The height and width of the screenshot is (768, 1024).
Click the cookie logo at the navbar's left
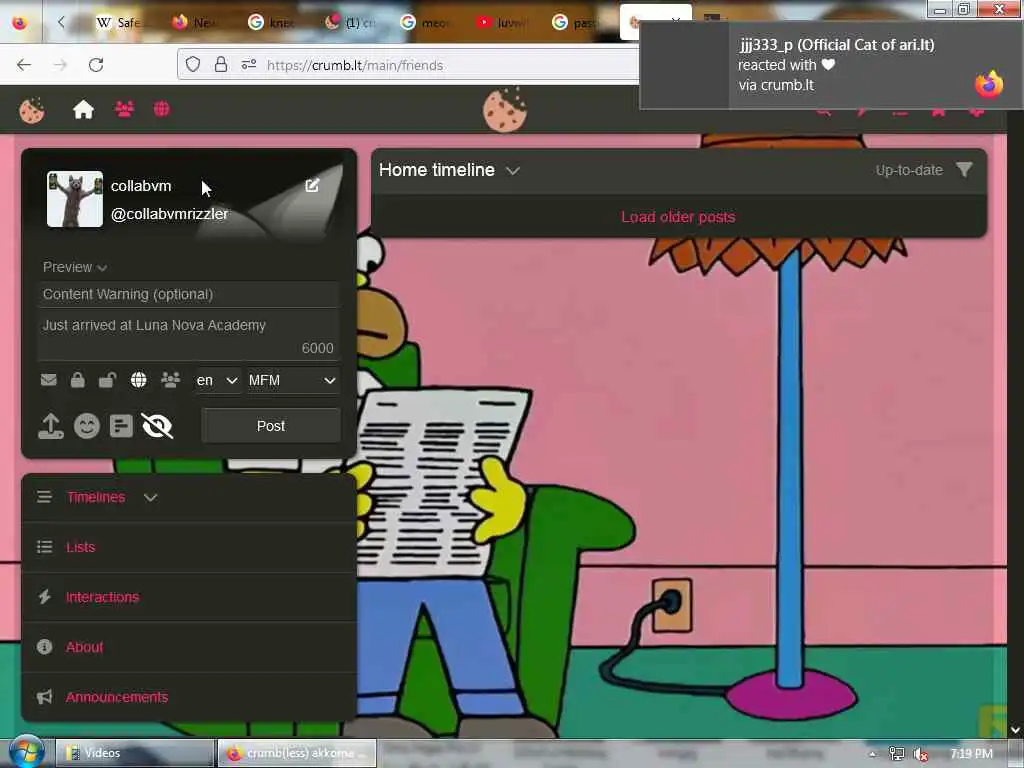[31, 110]
